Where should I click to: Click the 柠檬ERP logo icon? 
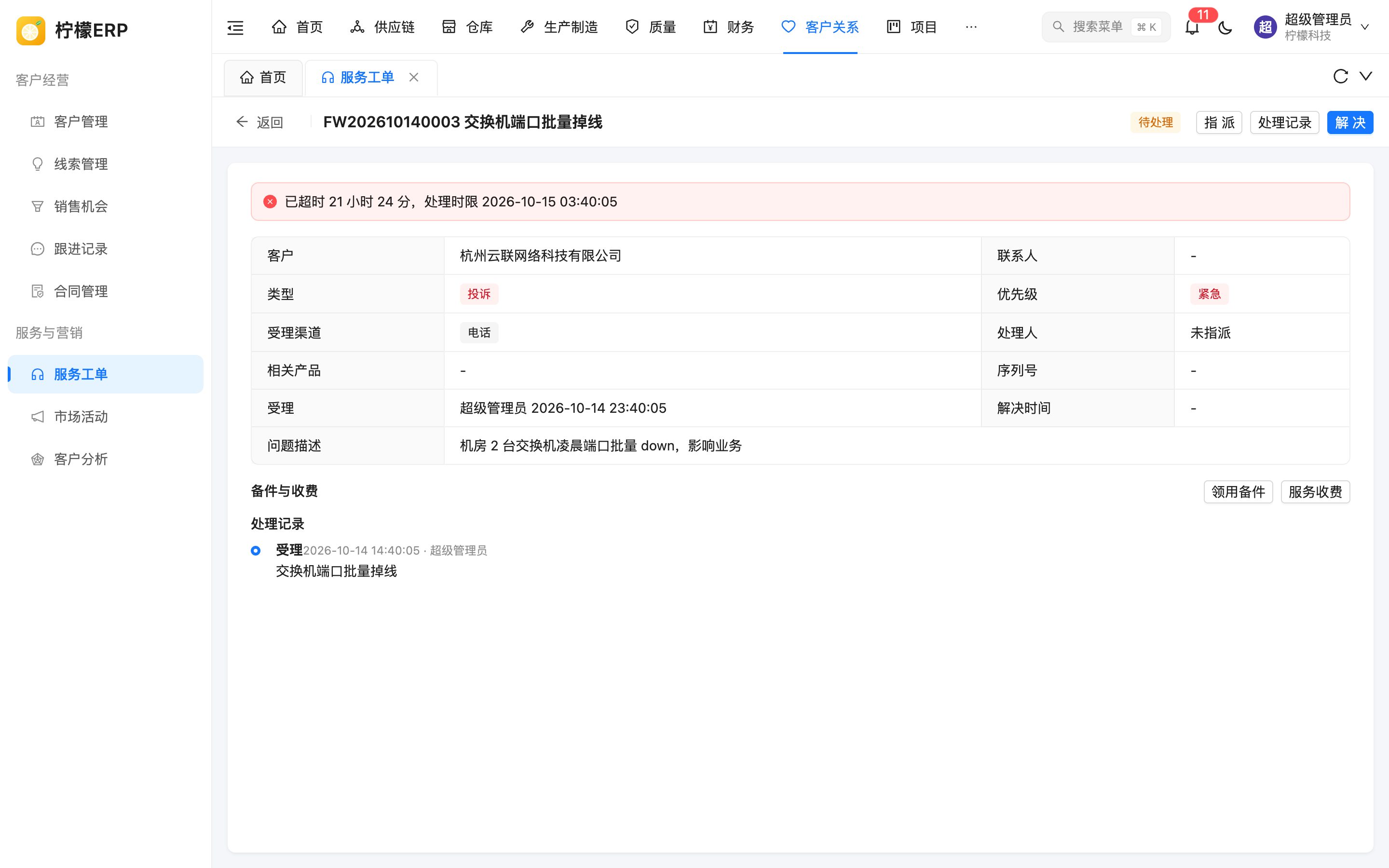point(30,30)
